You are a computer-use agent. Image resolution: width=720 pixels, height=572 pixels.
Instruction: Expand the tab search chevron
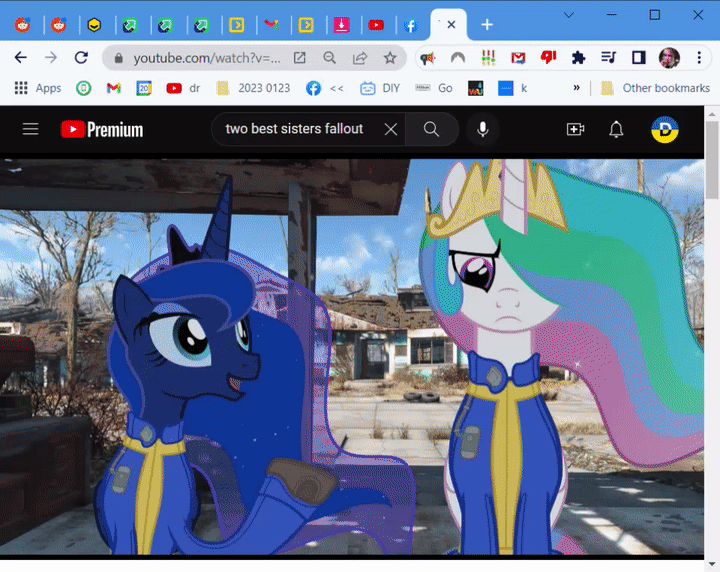569,16
